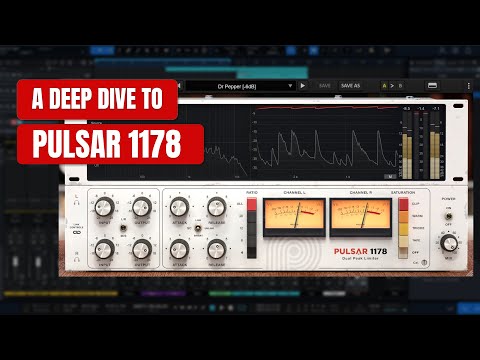Select the 4 ratio button
Image resolution: width=480 pixels, height=360 pixels.
pyautogui.click(x=252, y=252)
